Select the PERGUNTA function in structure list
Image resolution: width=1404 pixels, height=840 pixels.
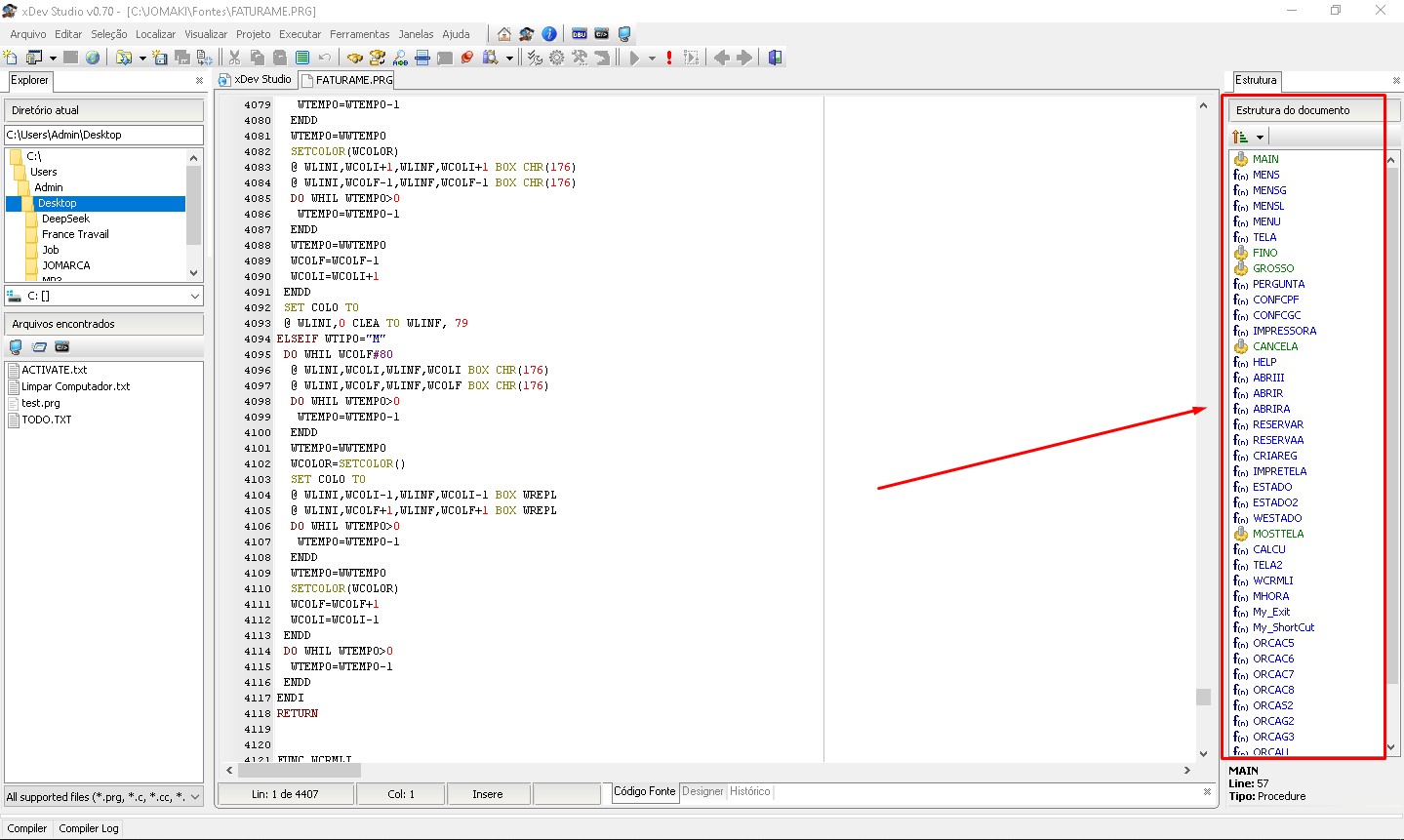(x=1278, y=284)
